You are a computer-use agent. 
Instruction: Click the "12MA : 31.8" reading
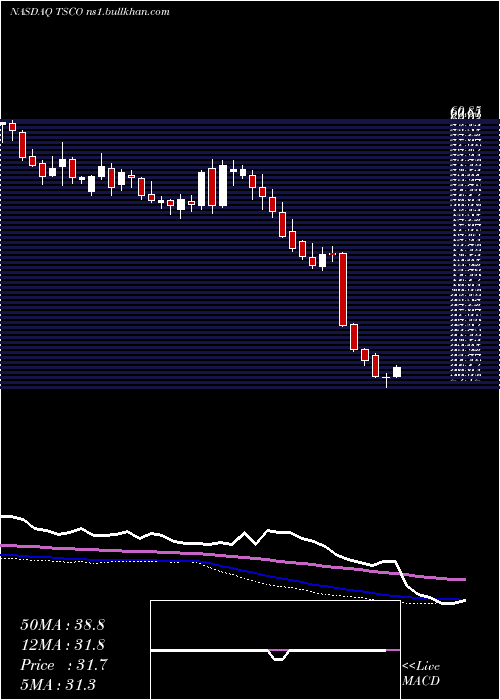62,645
